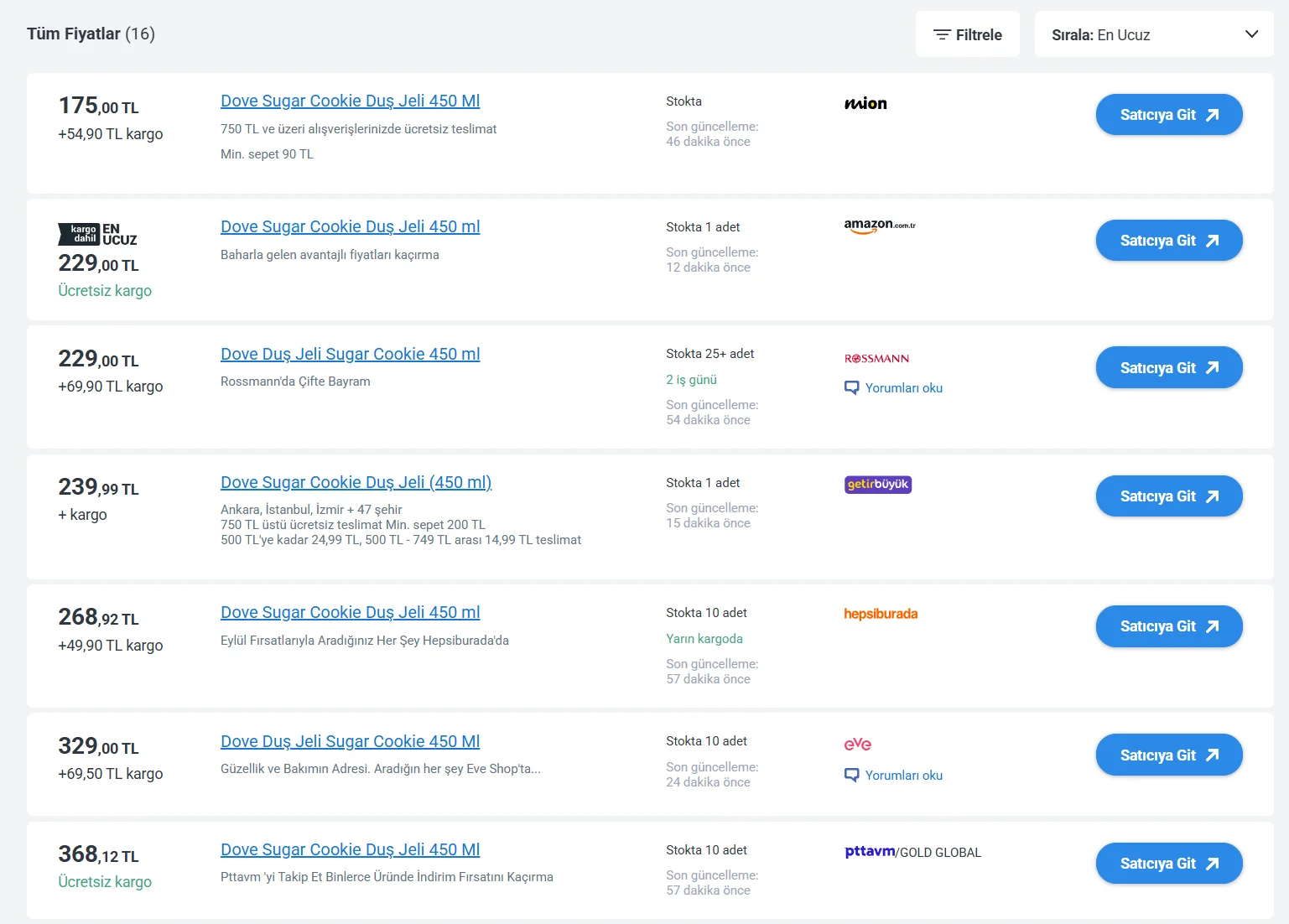Click the Baharla gelen avantajlı fiyatları kaçırma text
This screenshot has height=924, width=1289.
[330, 255]
